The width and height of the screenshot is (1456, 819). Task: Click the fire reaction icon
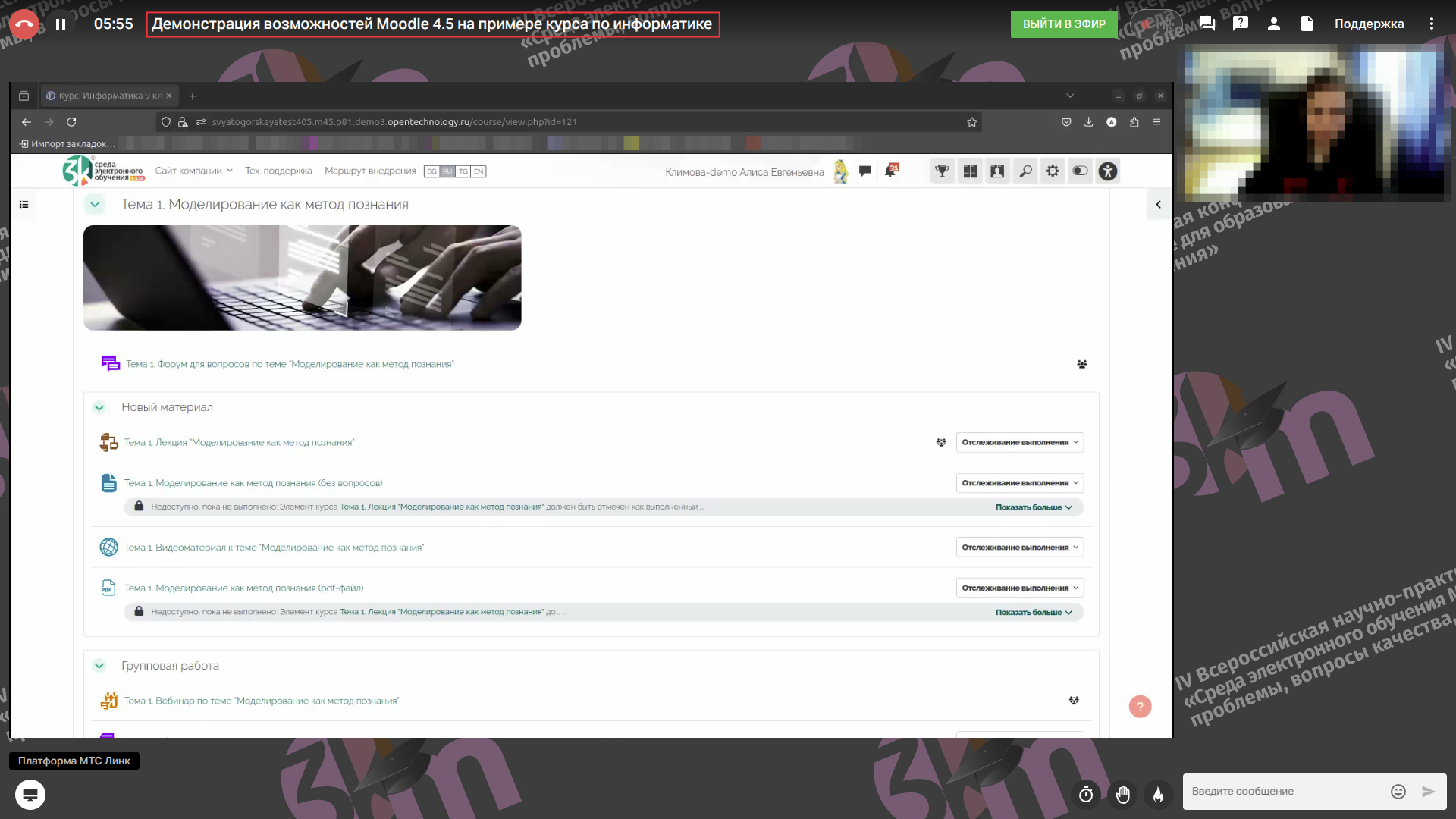click(1158, 794)
